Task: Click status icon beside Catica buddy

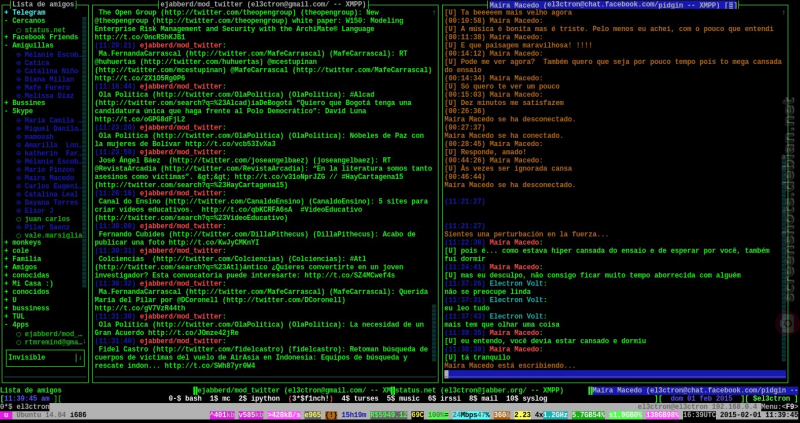Action: pos(19,63)
